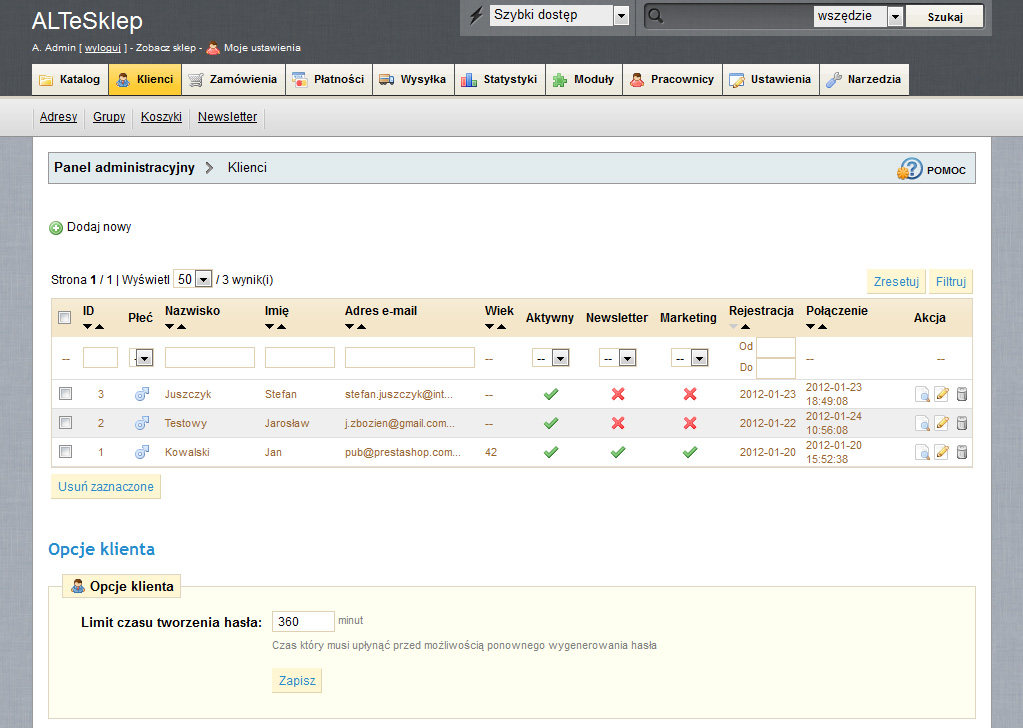Sort Połączenie column descending with down arrow
The height and width of the screenshot is (728, 1023).
click(x=810, y=326)
